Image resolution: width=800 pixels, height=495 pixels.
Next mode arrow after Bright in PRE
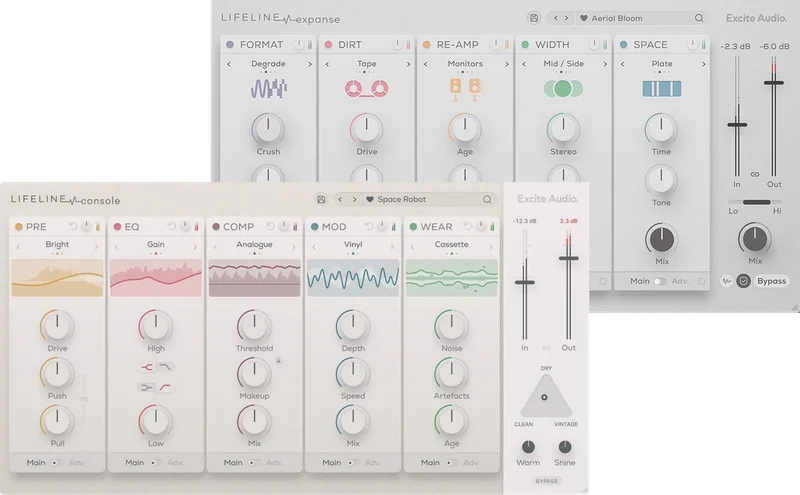96,247
